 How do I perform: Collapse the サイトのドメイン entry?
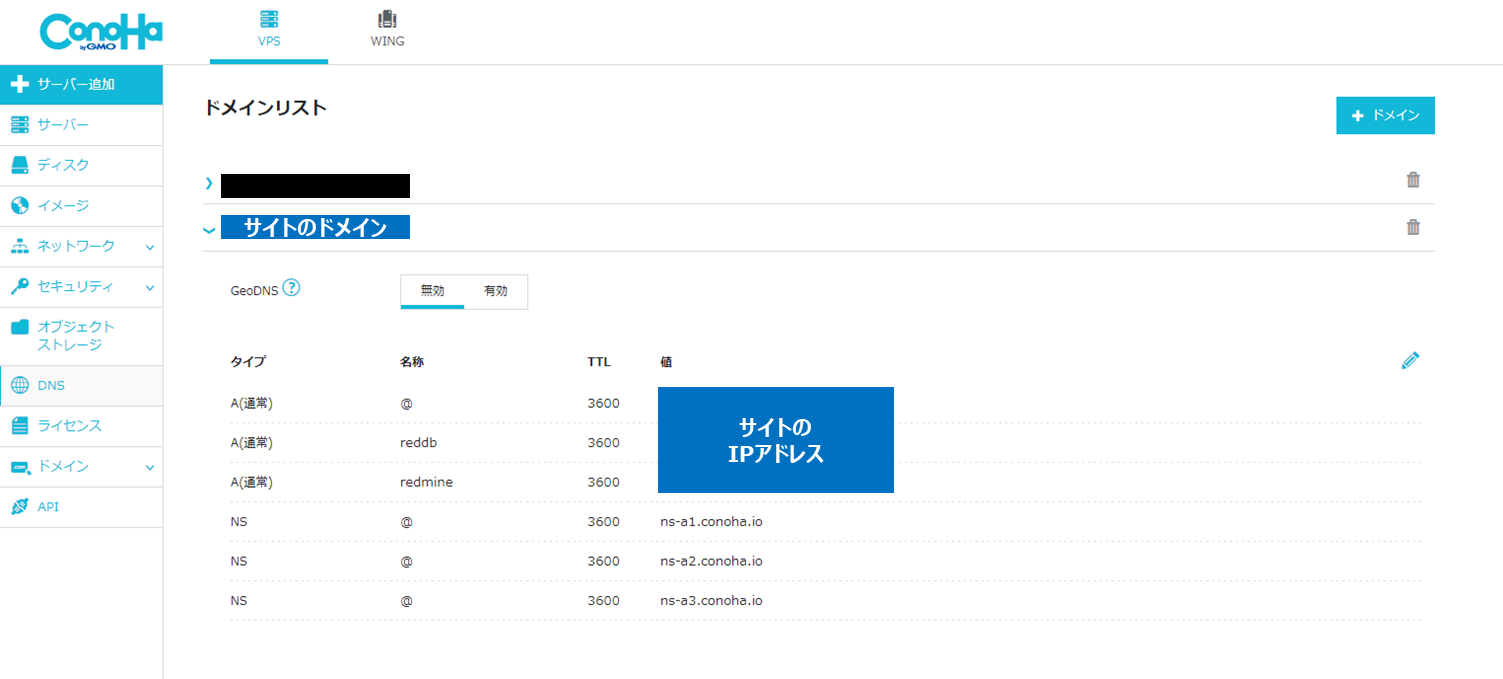(209, 230)
